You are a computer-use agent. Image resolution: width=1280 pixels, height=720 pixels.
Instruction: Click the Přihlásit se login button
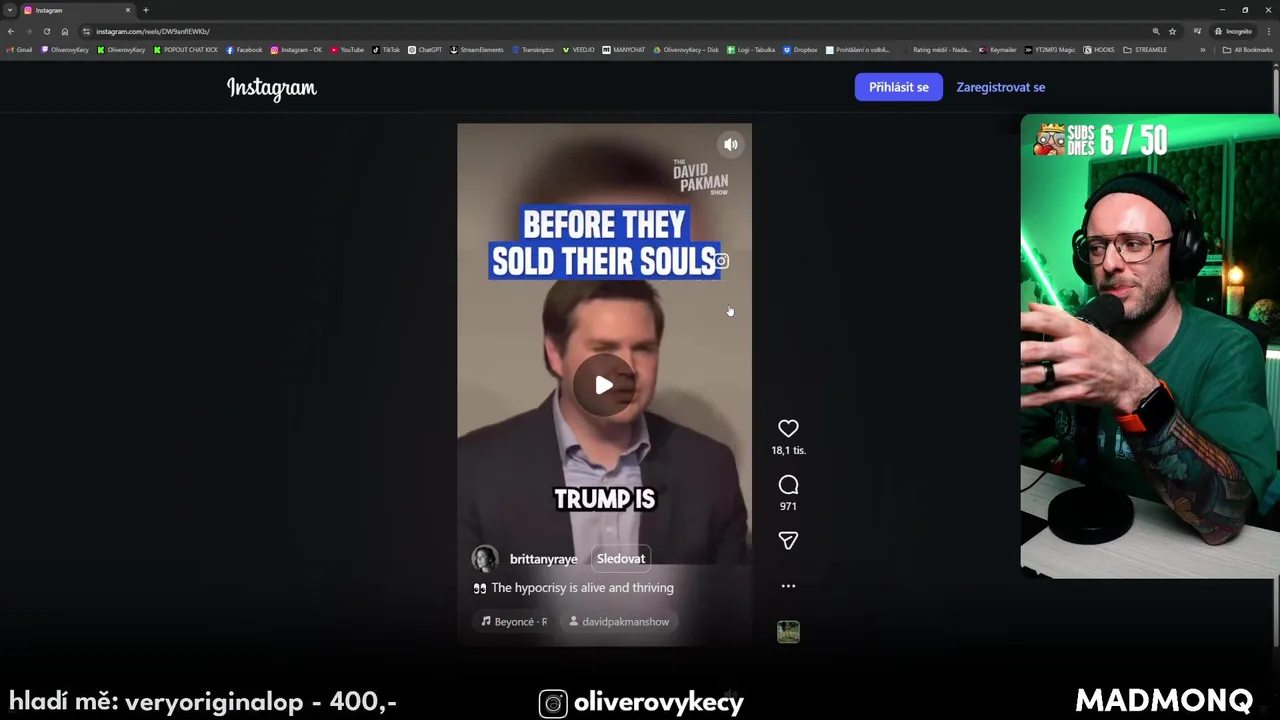click(x=898, y=87)
